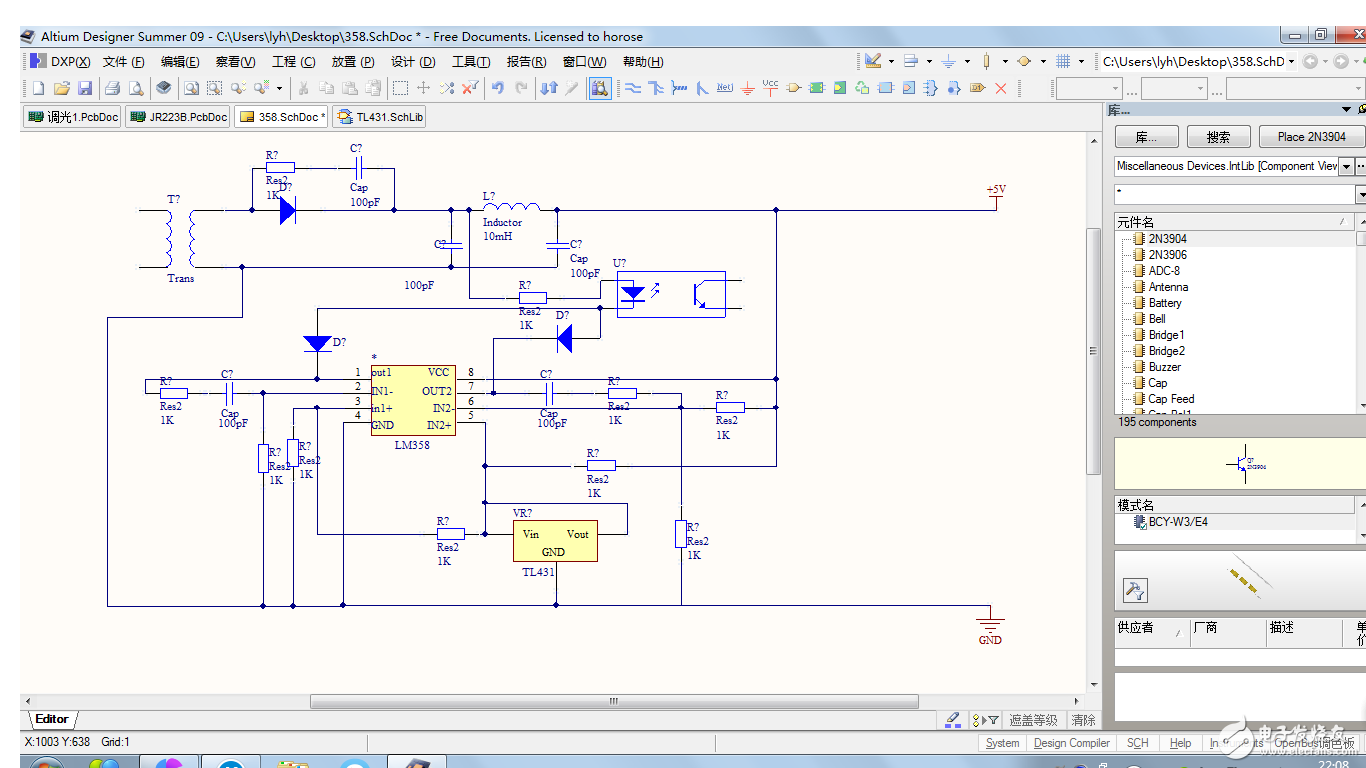Click the configure tools icon in library panel
1366x768 pixels.
[x=1135, y=590]
